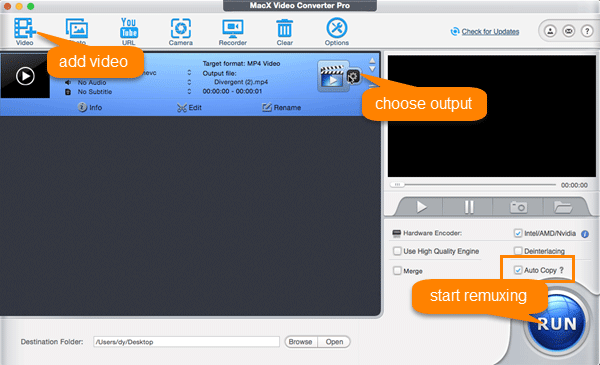
Task: Toggle Auto Copy checkbox
Action: click(518, 270)
